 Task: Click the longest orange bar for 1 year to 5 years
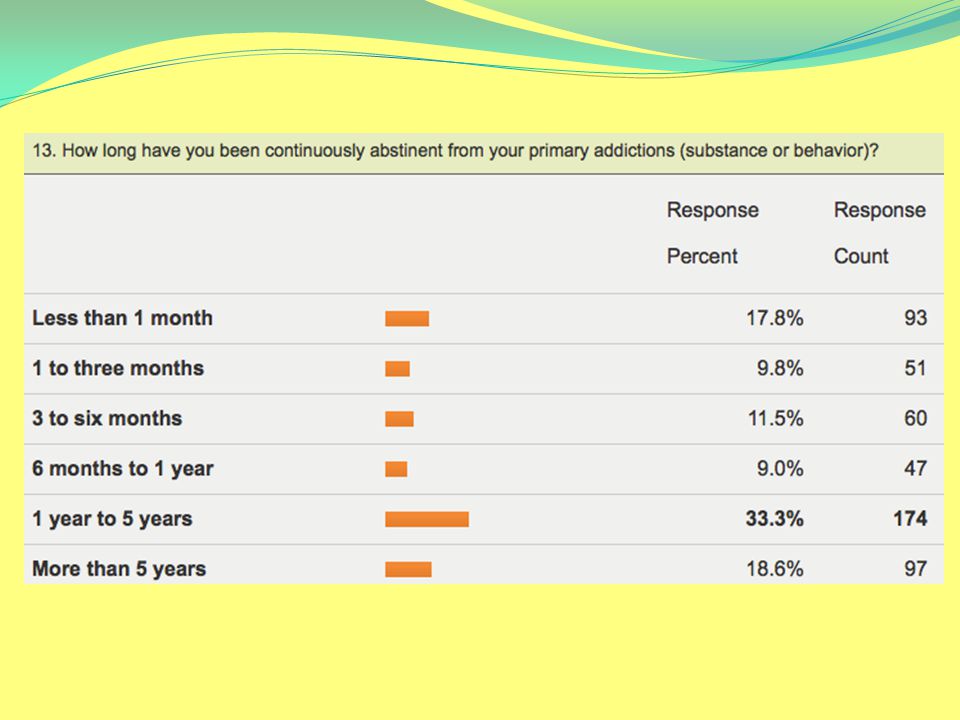tap(427, 519)
